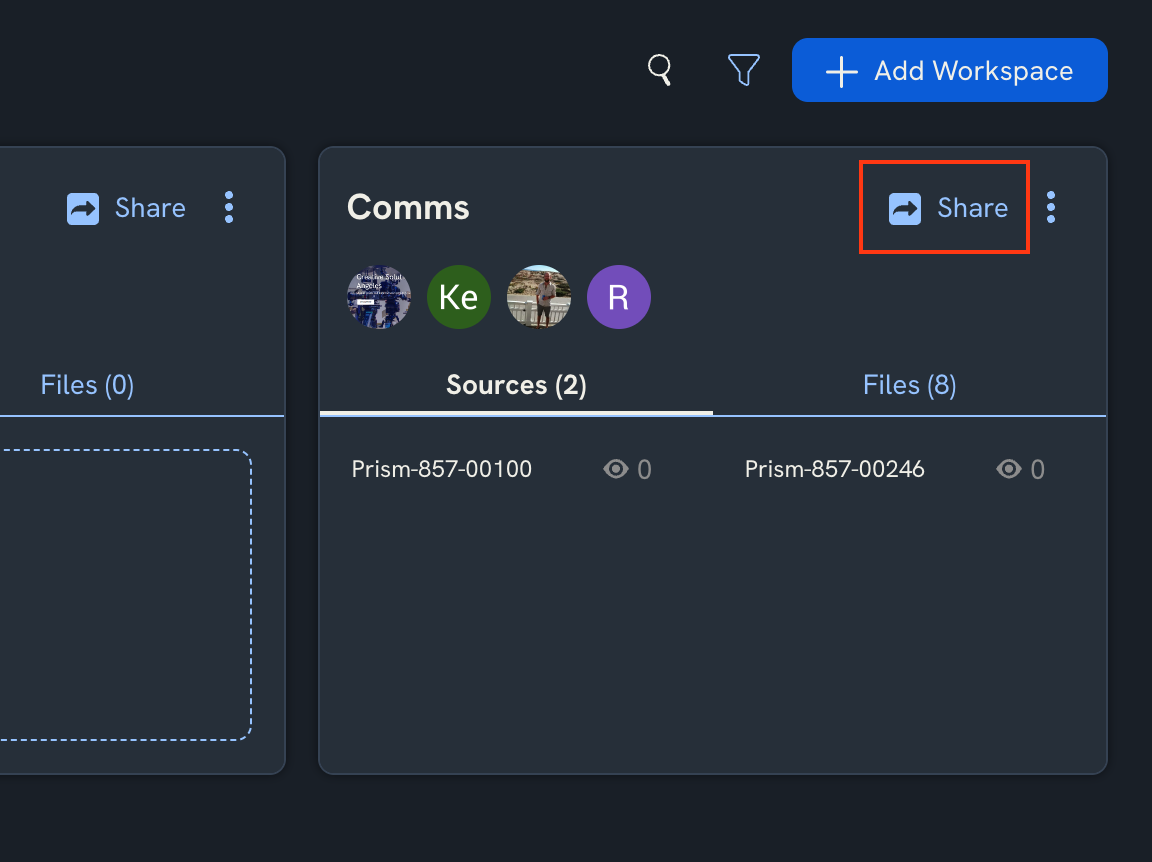
Task: Toggle visibility eye for Prism-857-00100
Action: click(613, 469)
